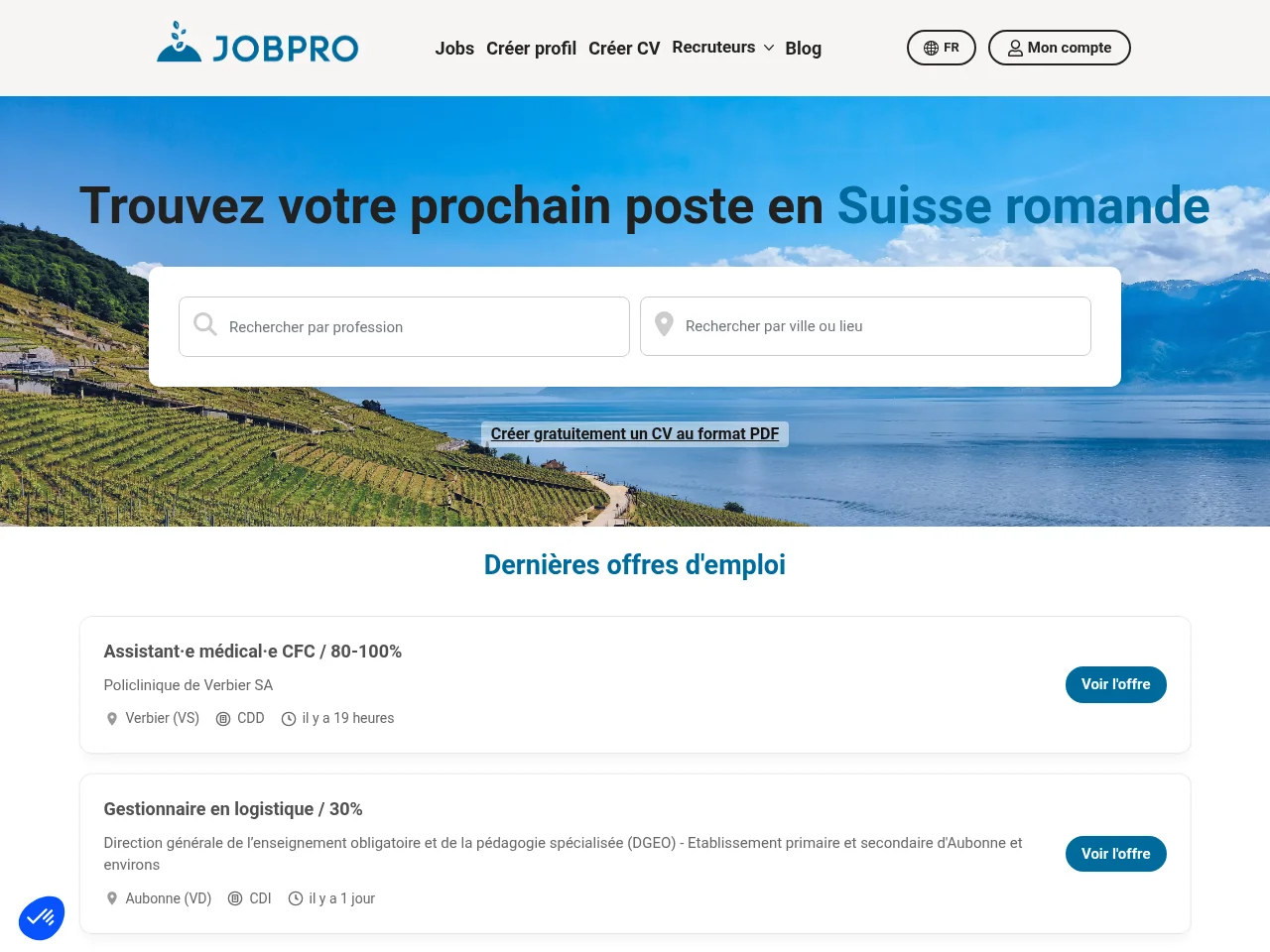Open the Créer CV menu item
Screen dimensions: 1270x952
pos(624,48)
